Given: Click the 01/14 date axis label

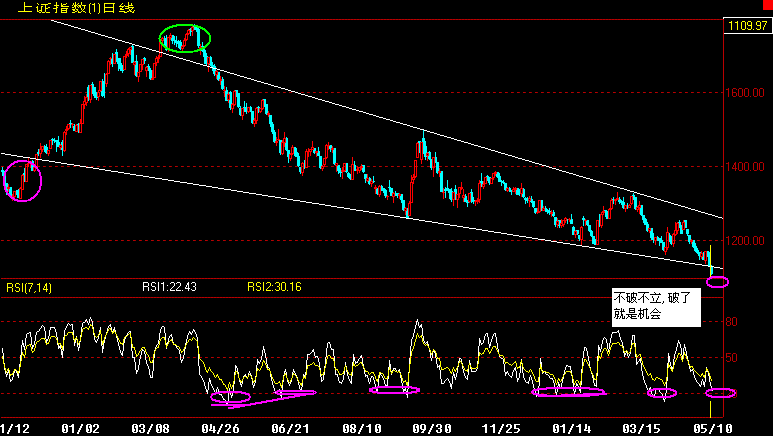Looking at the screenshot, I should click(571, 429).
